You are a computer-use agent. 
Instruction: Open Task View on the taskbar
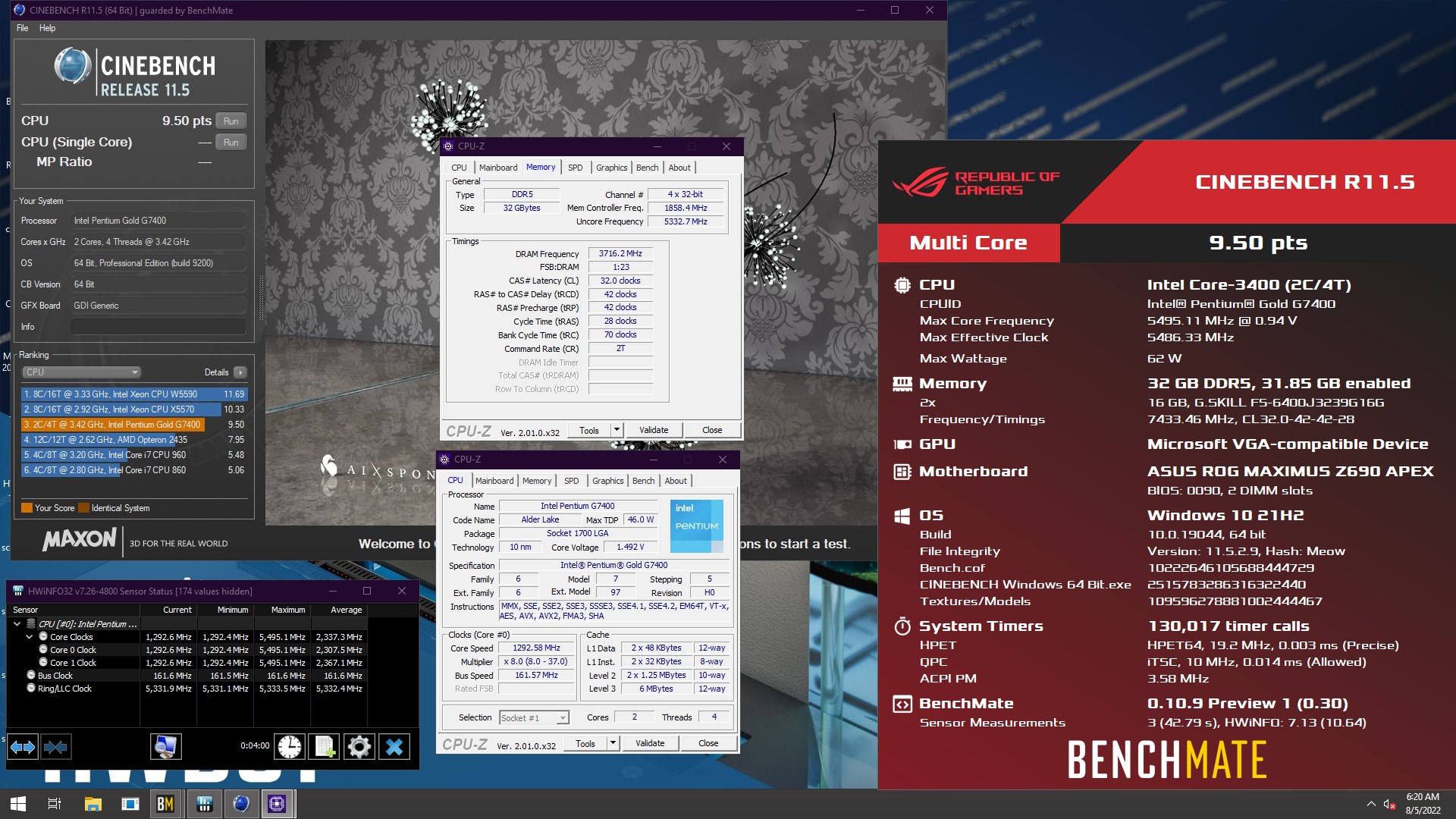click(x=55, y=804)
